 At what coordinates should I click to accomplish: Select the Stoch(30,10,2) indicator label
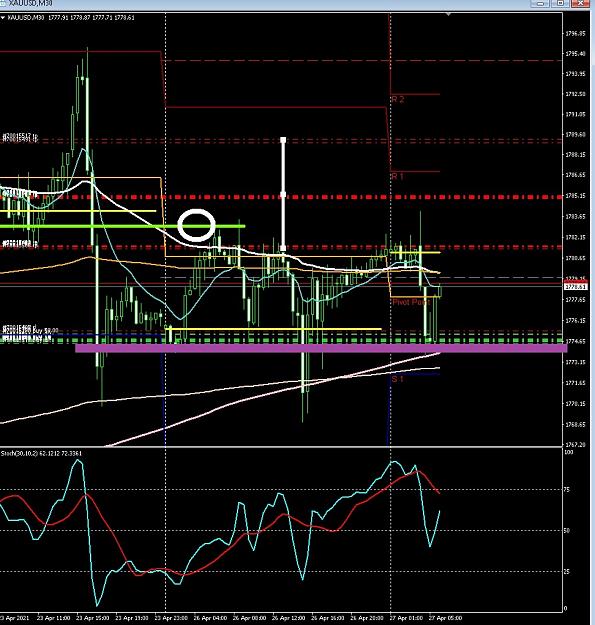(x=41, y=453)
